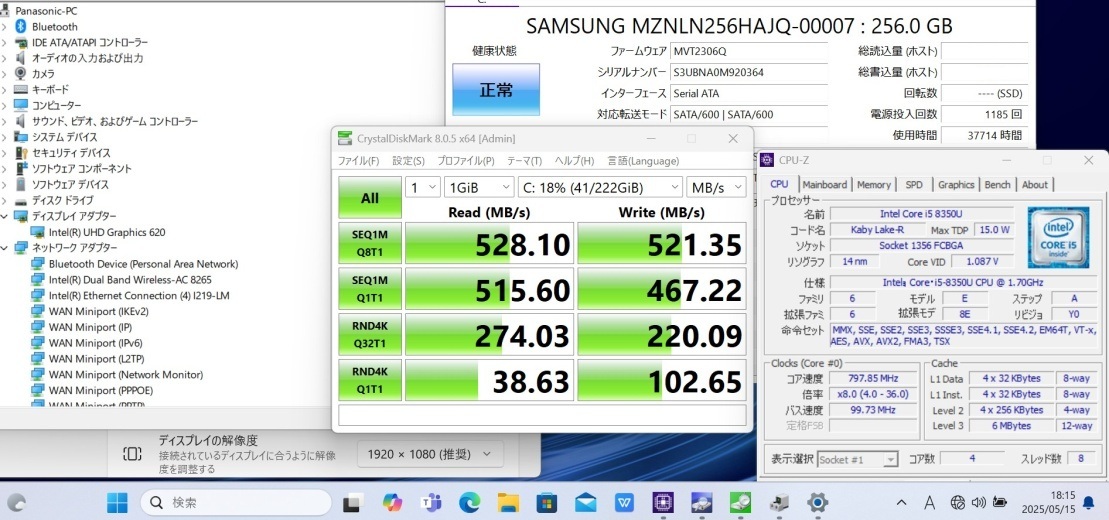This screenshot has width=1109, height=520.
Task: Open the 1GiB test size dropdown
Action: (x=479, y=187)
